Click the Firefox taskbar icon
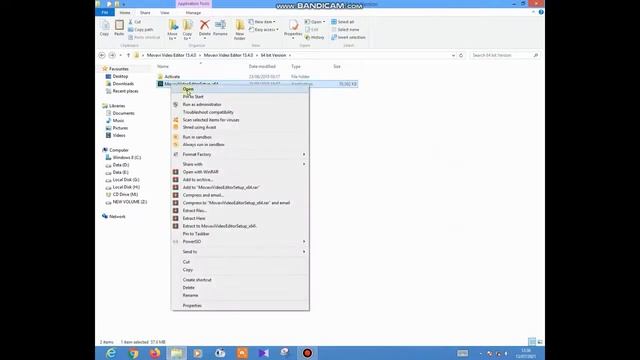The image size is (640, 360). coord(155,353)
